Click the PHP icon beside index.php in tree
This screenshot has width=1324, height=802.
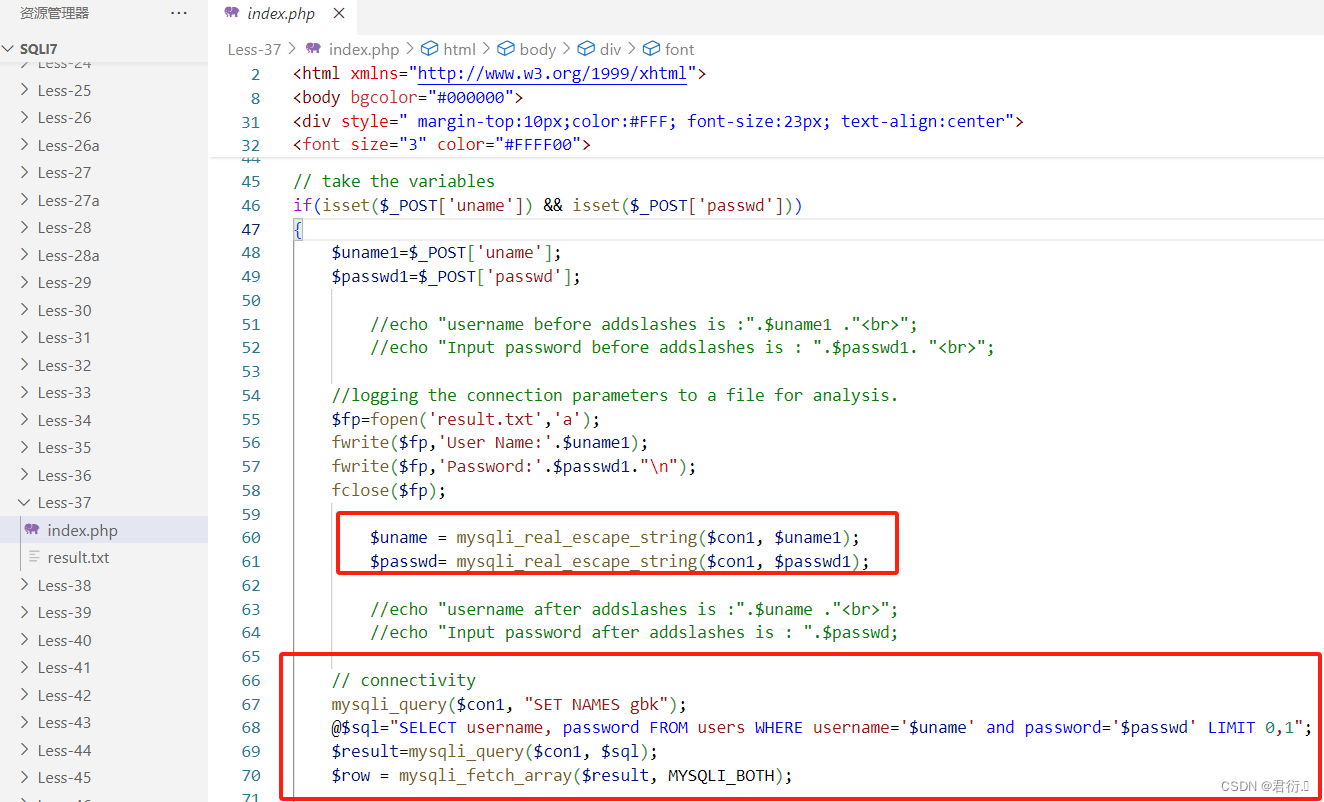[32, 530]
